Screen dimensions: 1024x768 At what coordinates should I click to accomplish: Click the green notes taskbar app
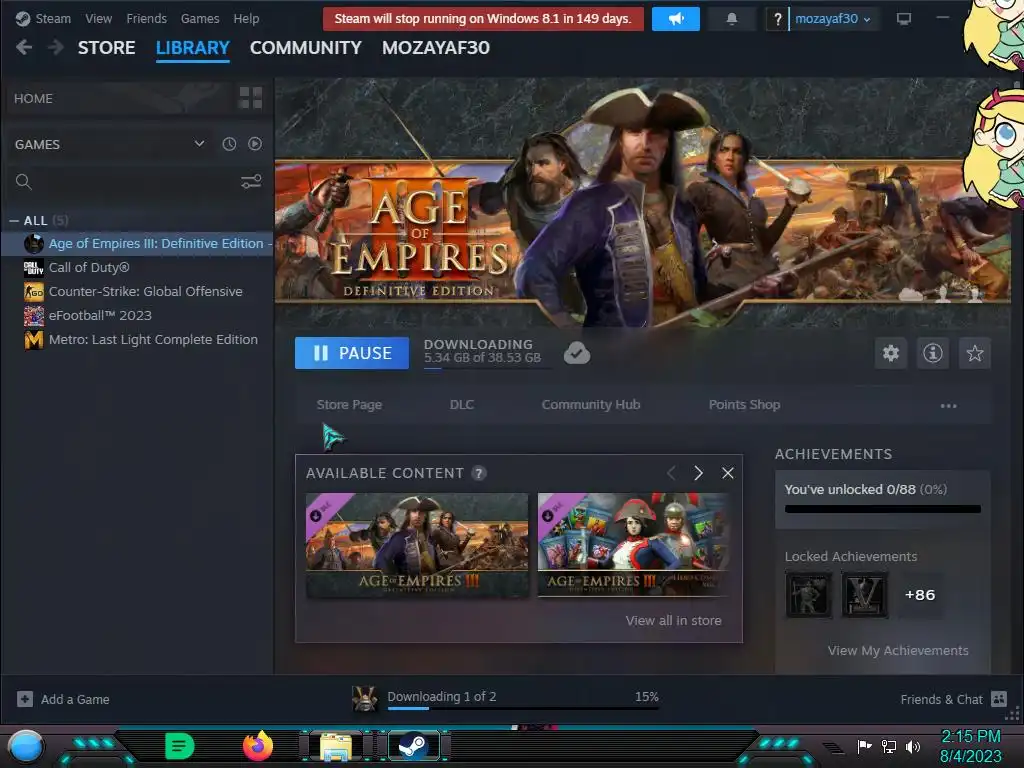[180, 746]
